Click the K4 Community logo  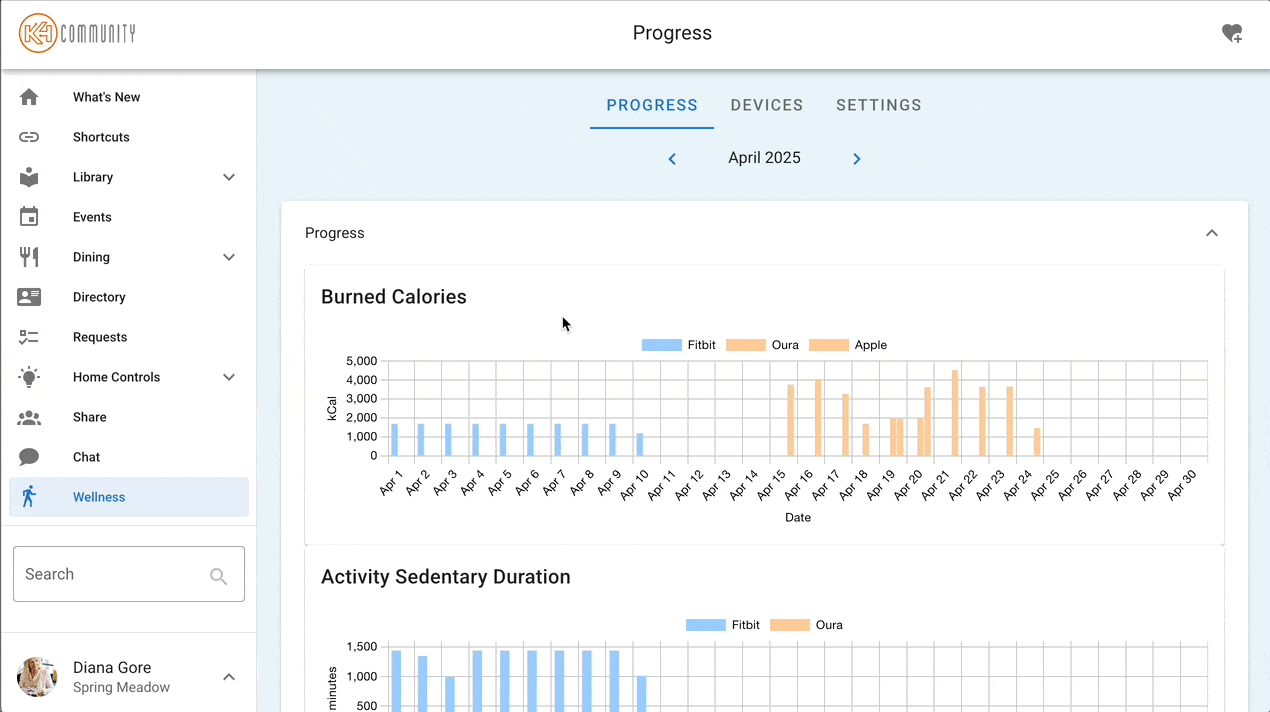coord(77,33)
